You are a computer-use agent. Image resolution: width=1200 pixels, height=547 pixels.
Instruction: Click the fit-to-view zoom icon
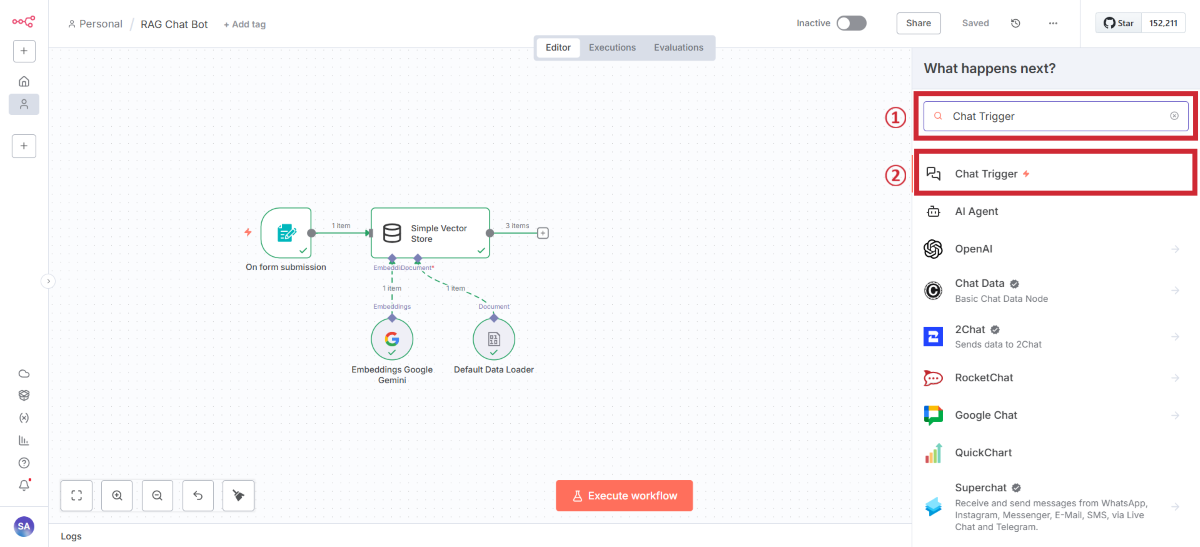pyautogui.click(x=77, y=495)
